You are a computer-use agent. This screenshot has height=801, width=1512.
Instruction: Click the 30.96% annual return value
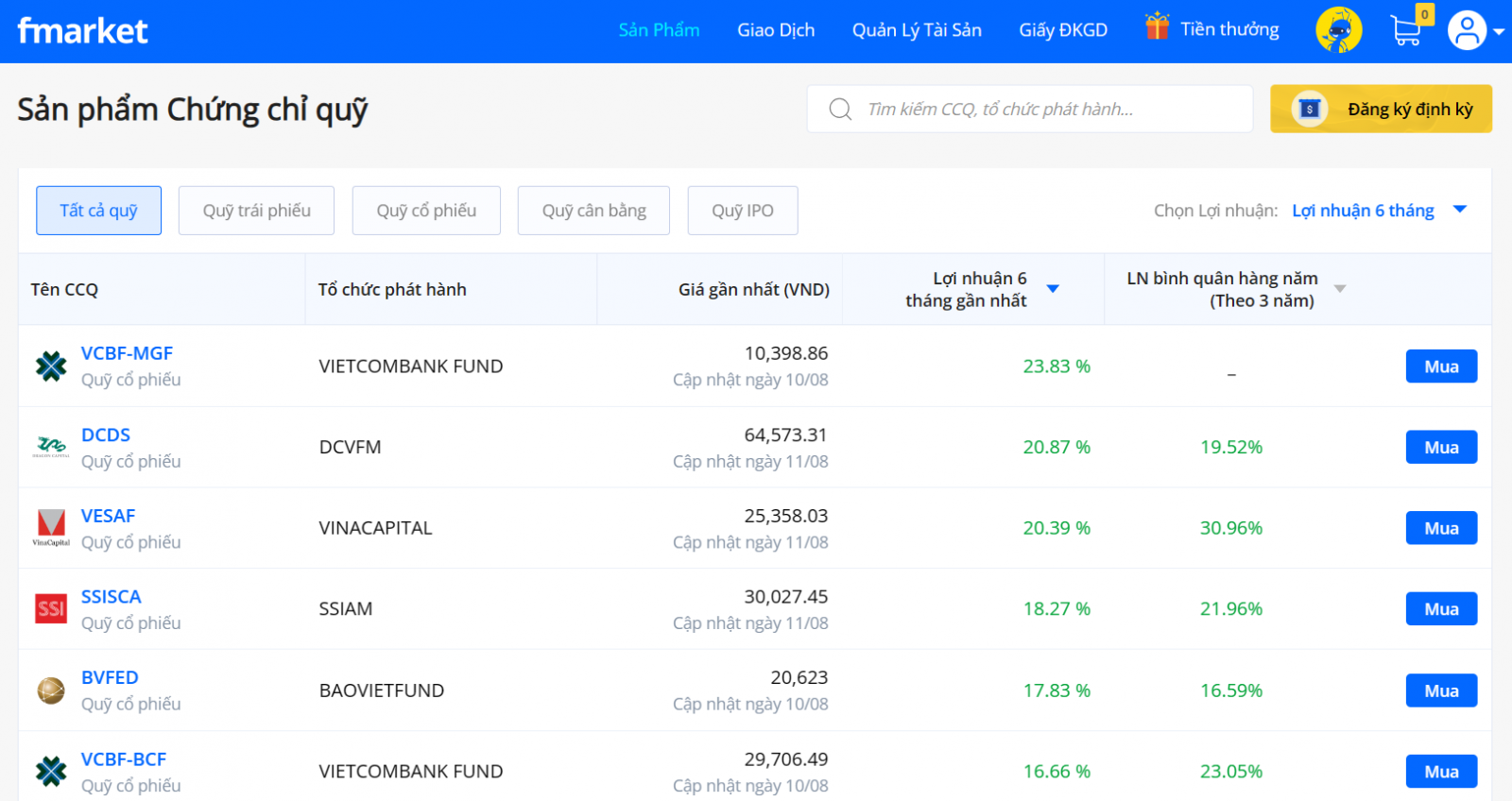(x=1231, y=528)
